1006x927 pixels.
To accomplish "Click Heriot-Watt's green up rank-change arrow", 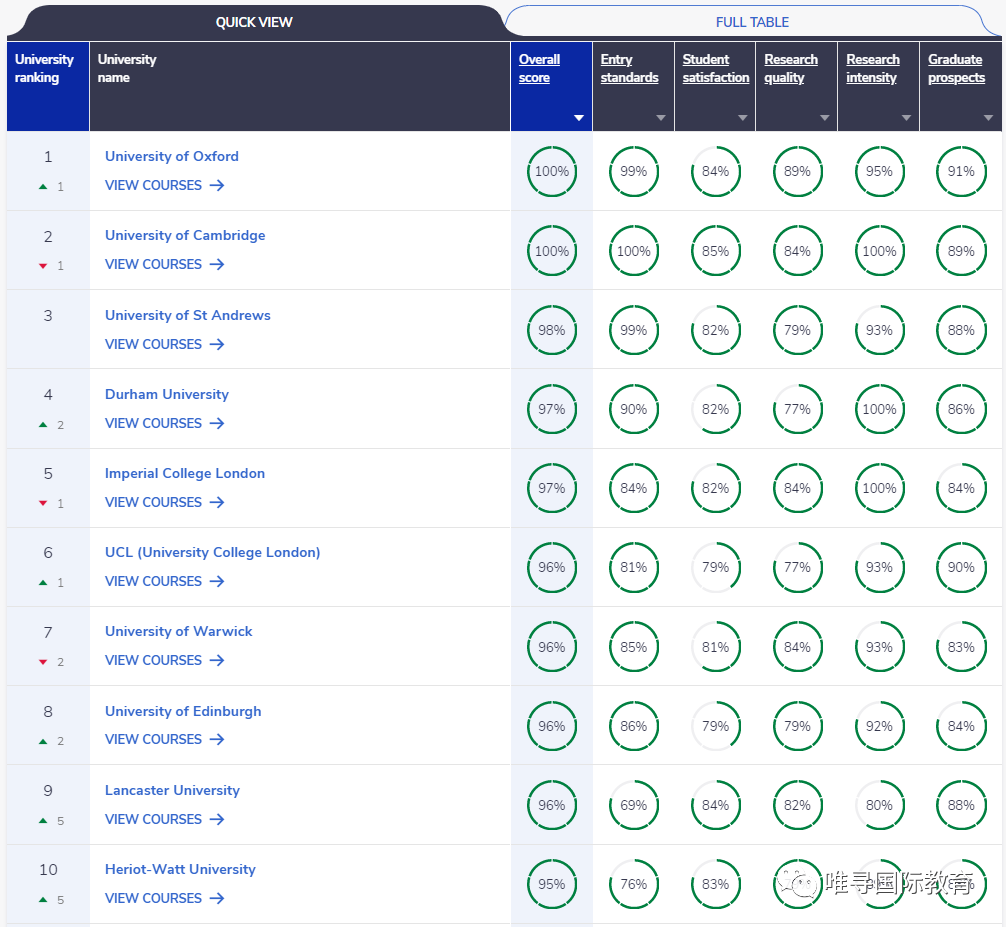I will click(43, 899).
